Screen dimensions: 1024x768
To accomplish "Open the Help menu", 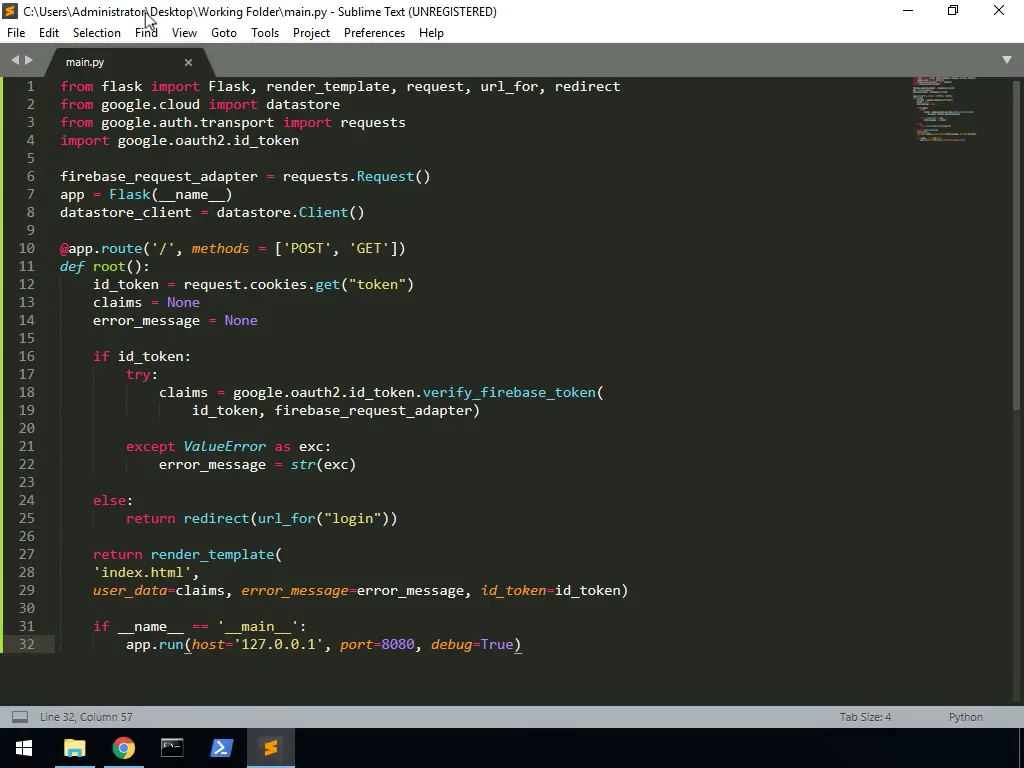I will click(431, 33).
